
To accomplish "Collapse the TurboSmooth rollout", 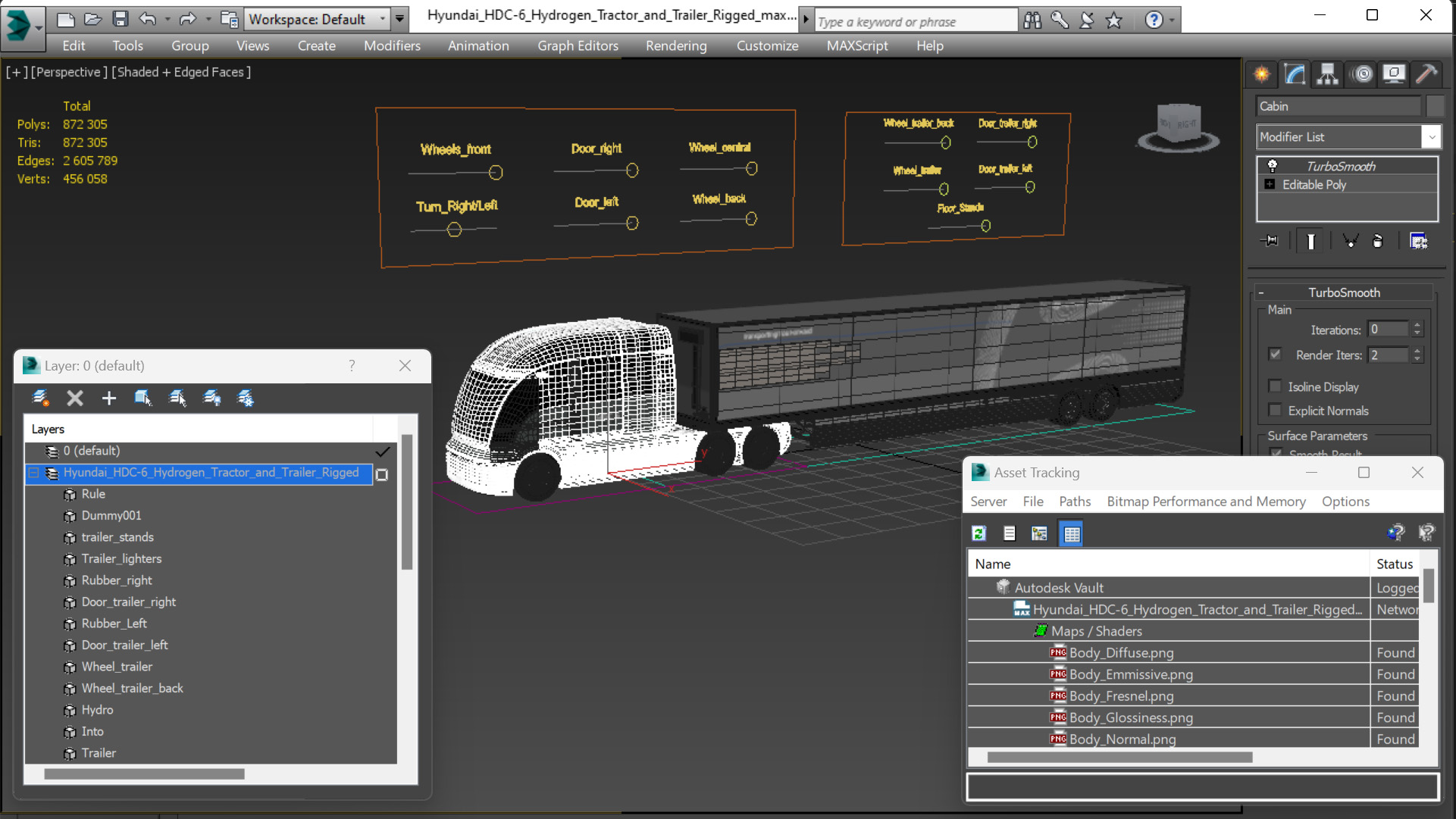I will pyautogui.click(x=1261, y=292).
